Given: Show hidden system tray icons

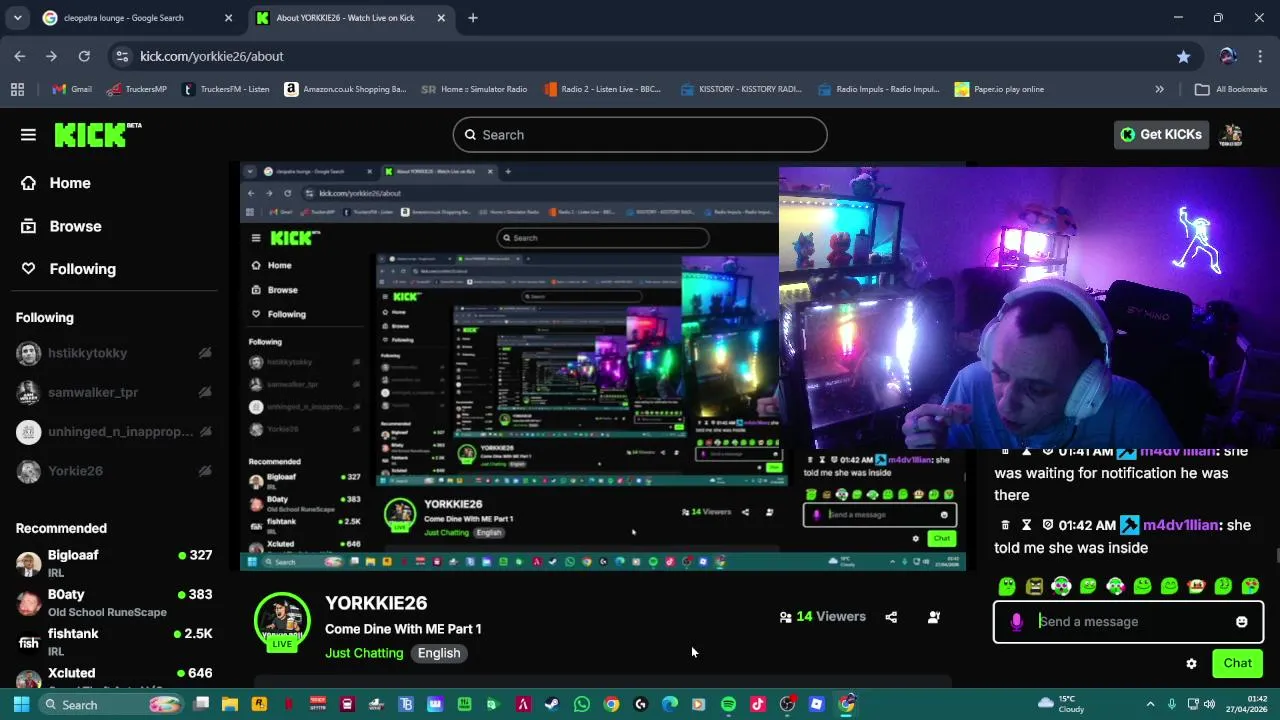Looking at the screenshot, I should (x=1150, y=704).
